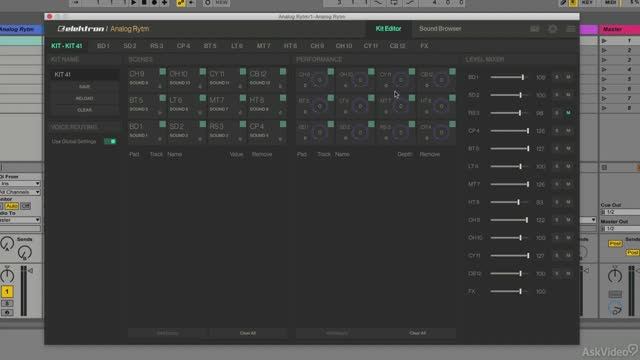Toggle the Ableton track activator 1 button

7,291
